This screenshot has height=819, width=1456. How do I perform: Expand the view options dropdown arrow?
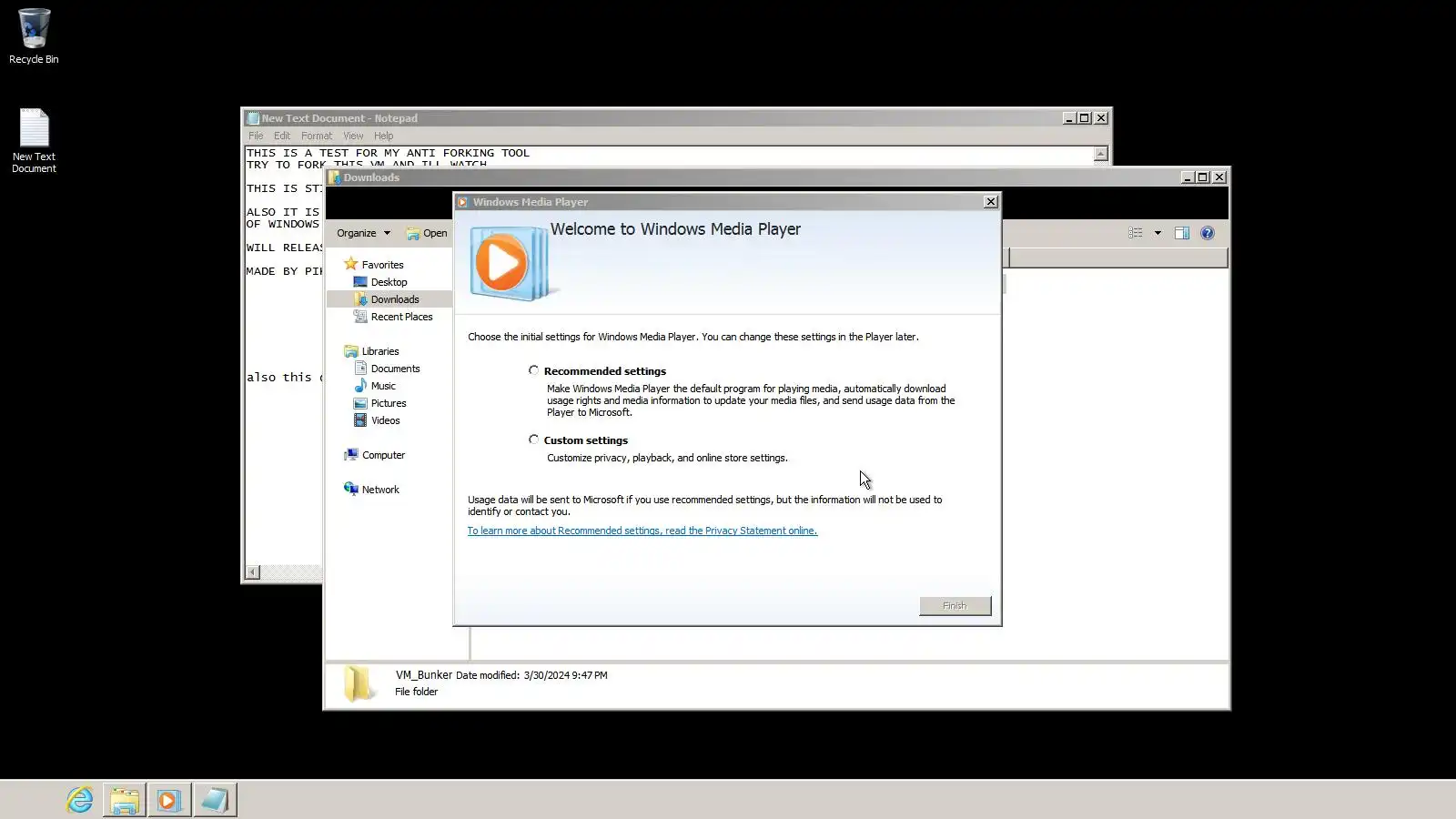pyautogui.click(x=1158, y=233)
